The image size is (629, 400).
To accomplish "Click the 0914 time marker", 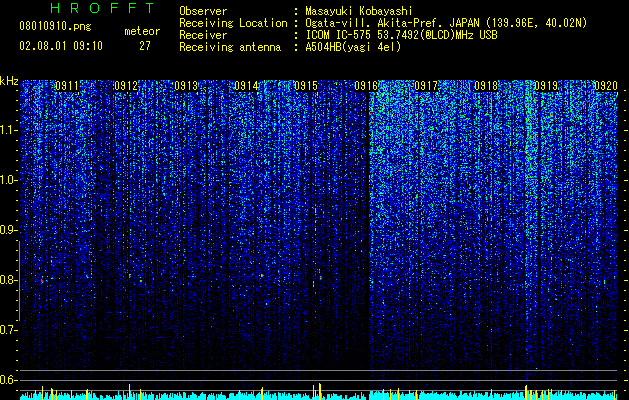I will (246, 86).
